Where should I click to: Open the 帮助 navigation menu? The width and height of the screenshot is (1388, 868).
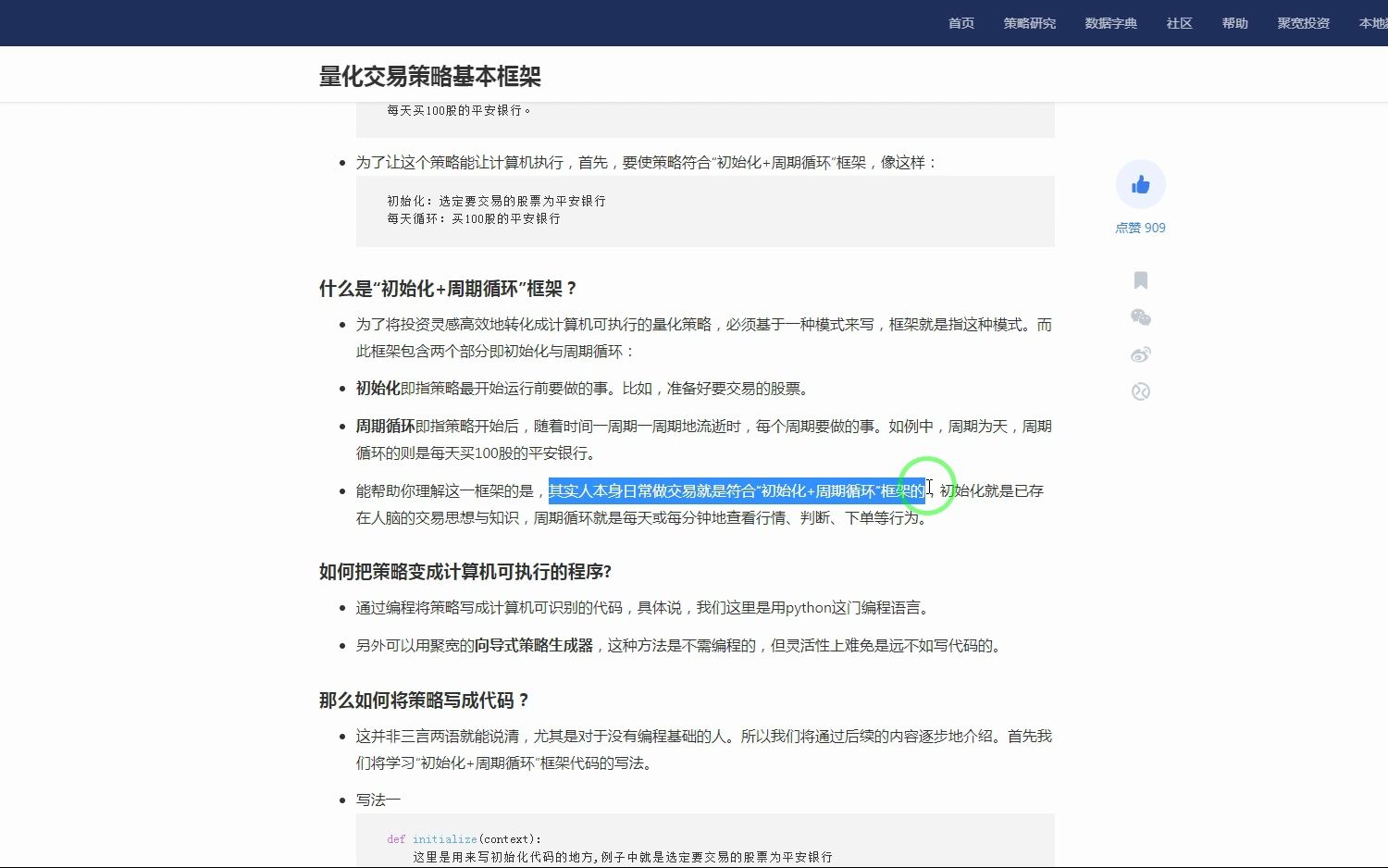[x=1235, y=23]
